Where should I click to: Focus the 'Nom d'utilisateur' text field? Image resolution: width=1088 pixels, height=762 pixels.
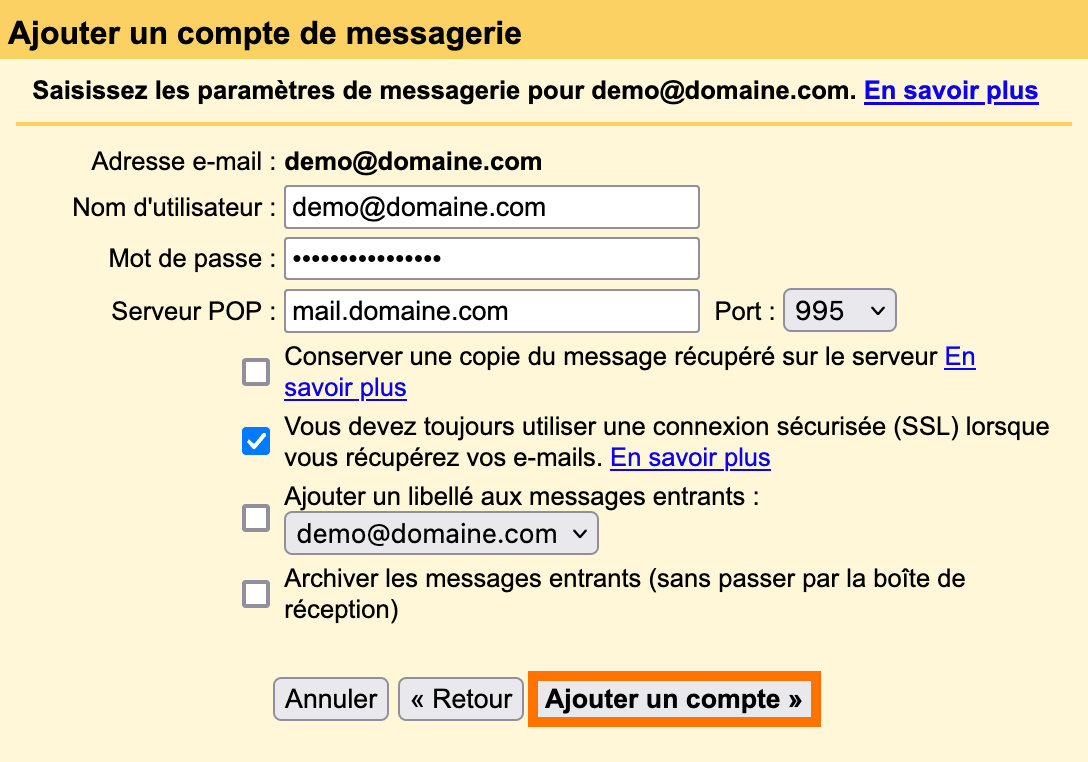click(x=492, y=207)
